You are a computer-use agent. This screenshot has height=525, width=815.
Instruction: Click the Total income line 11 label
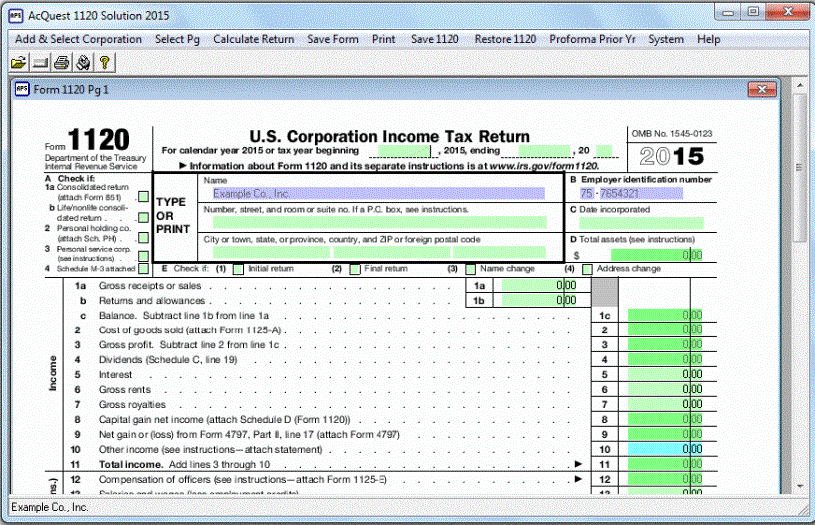point(184,465)
